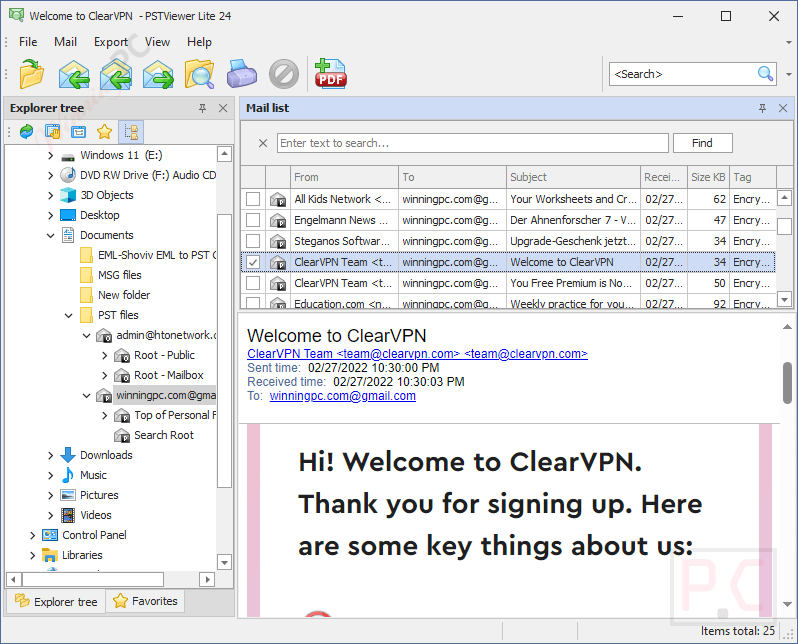This screenshot has width=798, height=644.
Task: Close the Mail list panel
Action: tap(783, 108)
